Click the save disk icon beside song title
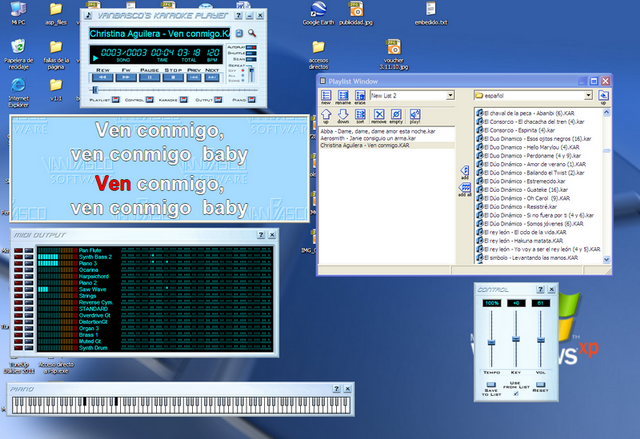 coord(239,33)
